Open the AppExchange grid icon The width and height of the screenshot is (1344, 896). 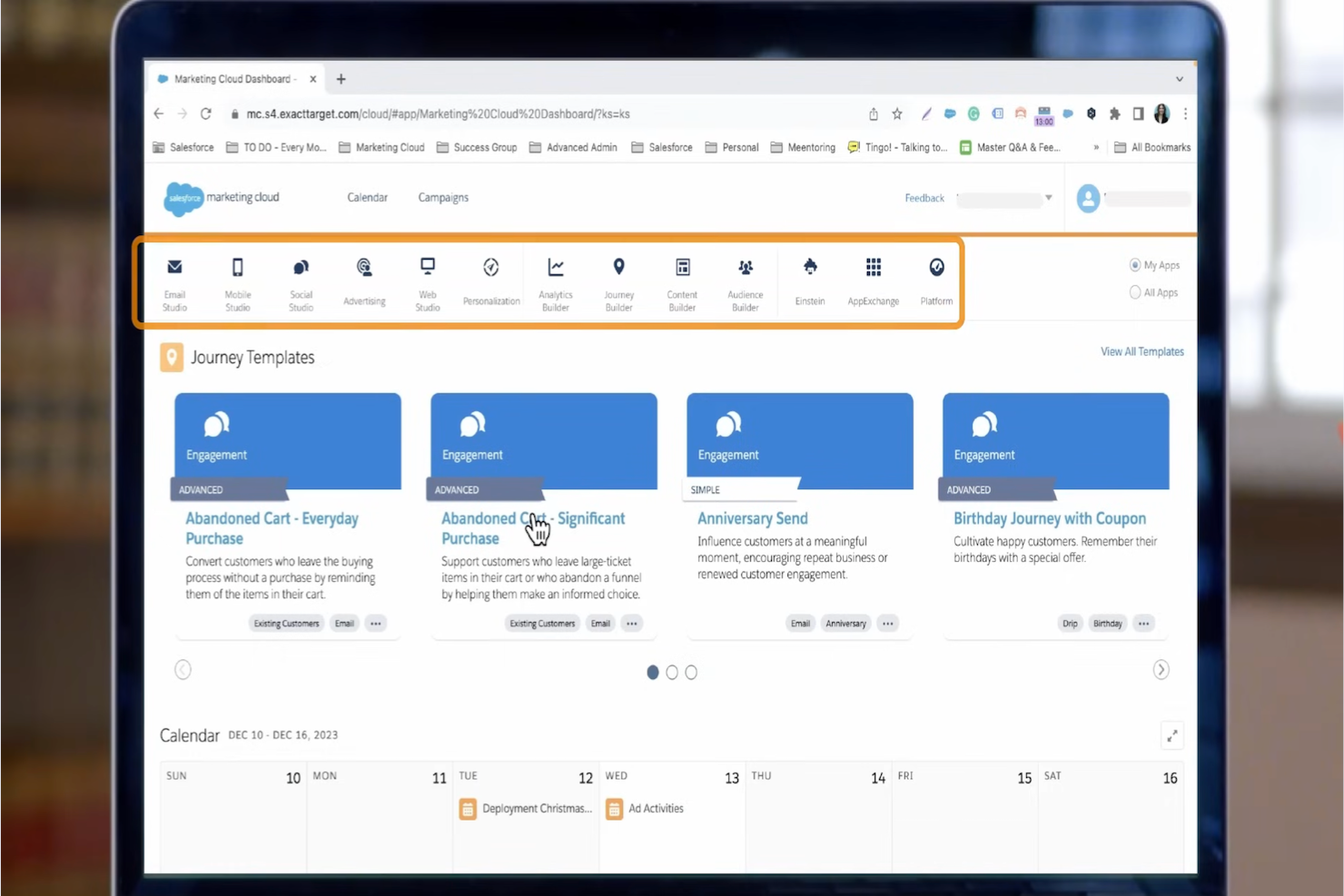tap(874, 267)
